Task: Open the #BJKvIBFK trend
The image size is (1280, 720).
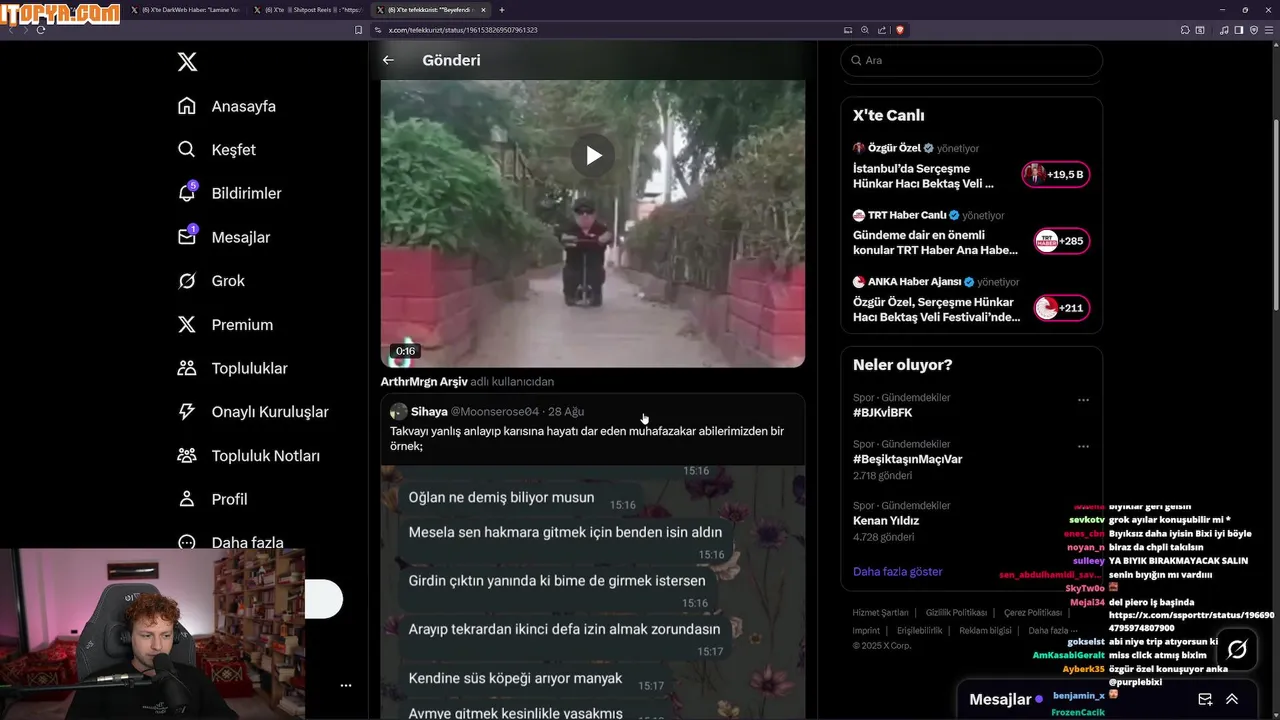Action: [x=882, y=413]
